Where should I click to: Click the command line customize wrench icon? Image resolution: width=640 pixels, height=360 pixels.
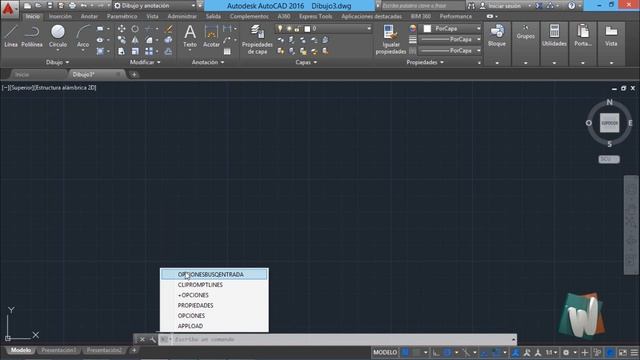(153, 339)
